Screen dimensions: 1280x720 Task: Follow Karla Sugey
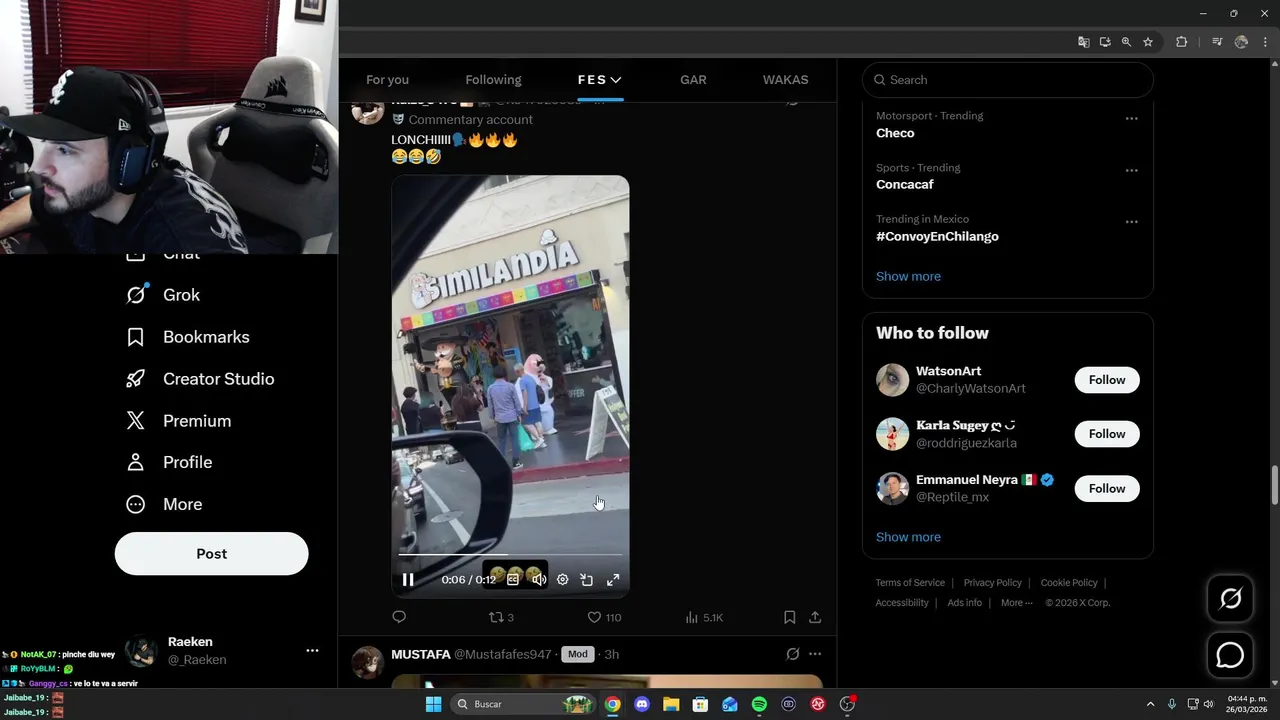point(1107,434)
